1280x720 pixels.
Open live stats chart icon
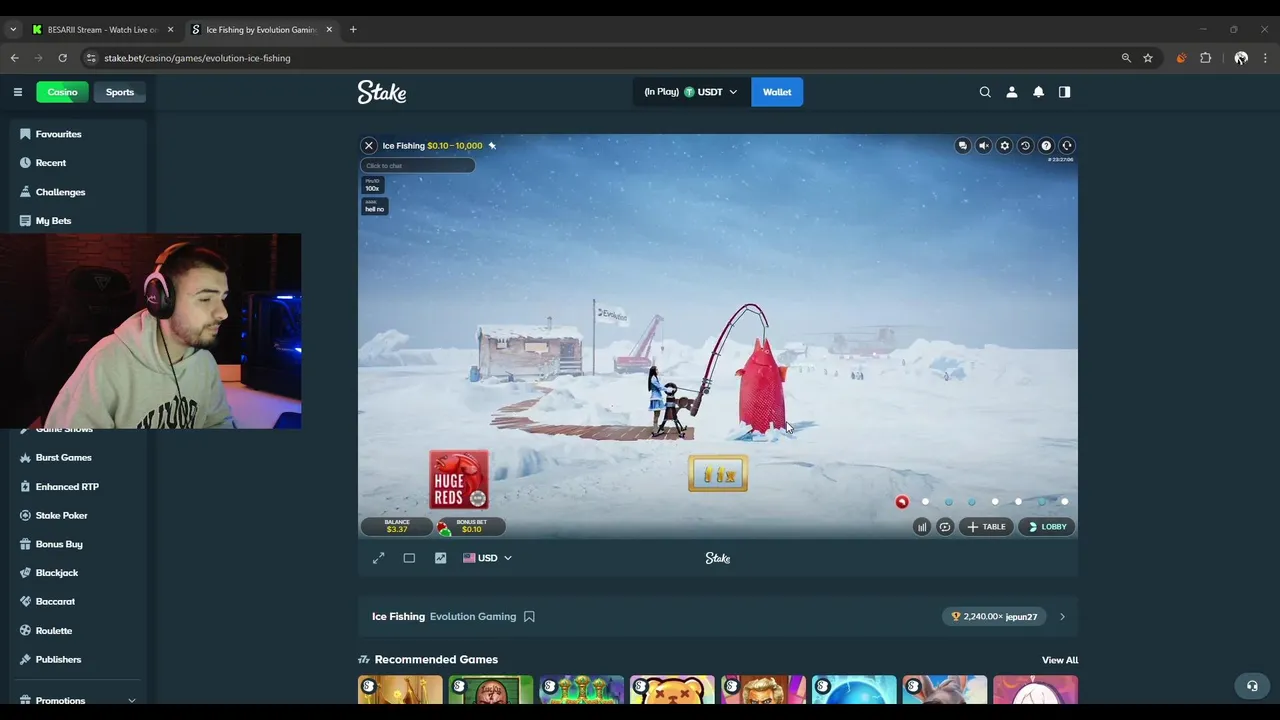[x=440, y=558]
